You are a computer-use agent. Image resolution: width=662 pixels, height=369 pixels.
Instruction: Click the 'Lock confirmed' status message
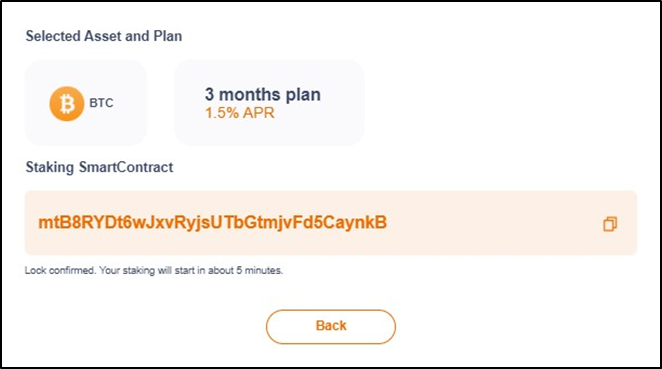[x=154, y=270]
